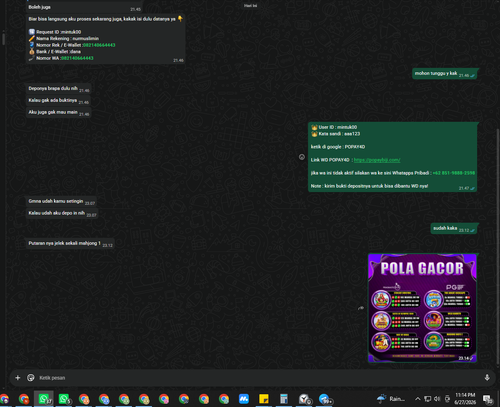Tap the +62 851-9888-2598 phone number
500x407 pixels.
(454, 173)
